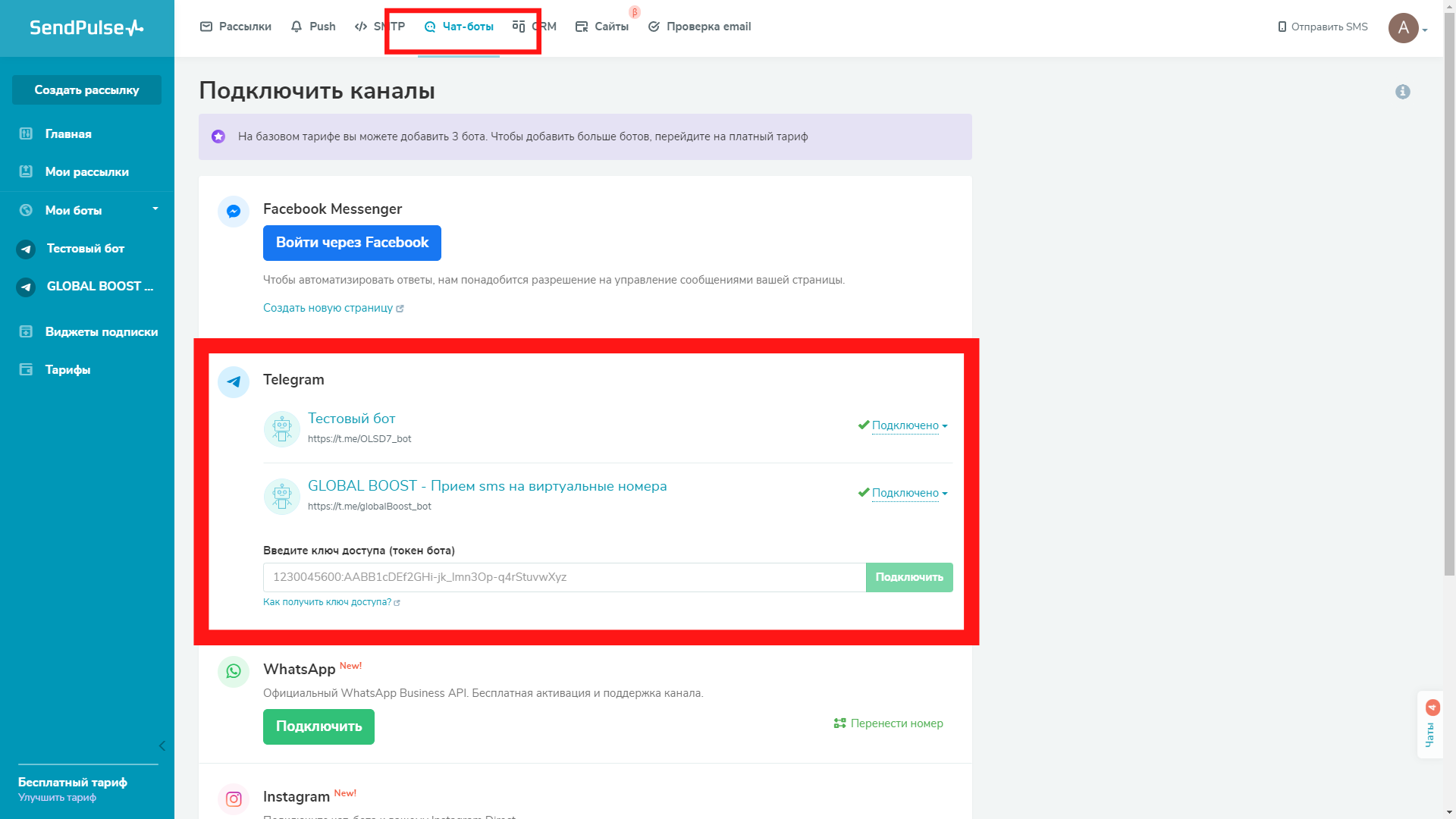The width and height of the screenshot is (1456, 819).
Task: Open the CRM top menu
Action: click(535, 27)
